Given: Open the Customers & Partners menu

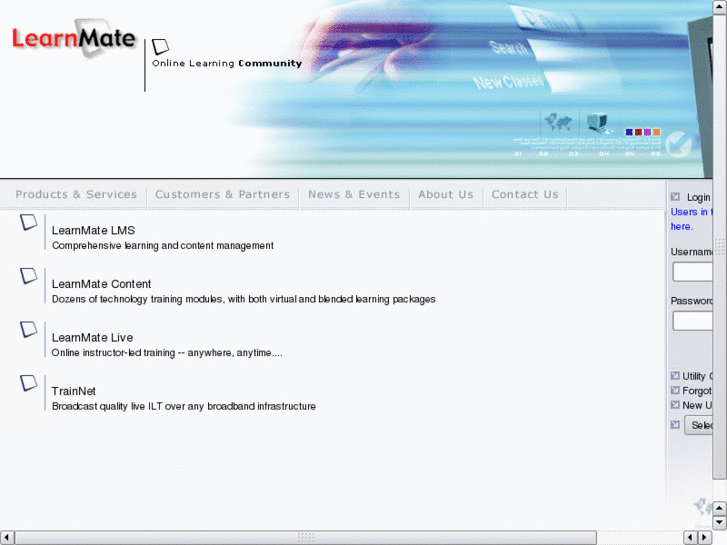Looking at the screenshot, I should [x=223, y=194].
